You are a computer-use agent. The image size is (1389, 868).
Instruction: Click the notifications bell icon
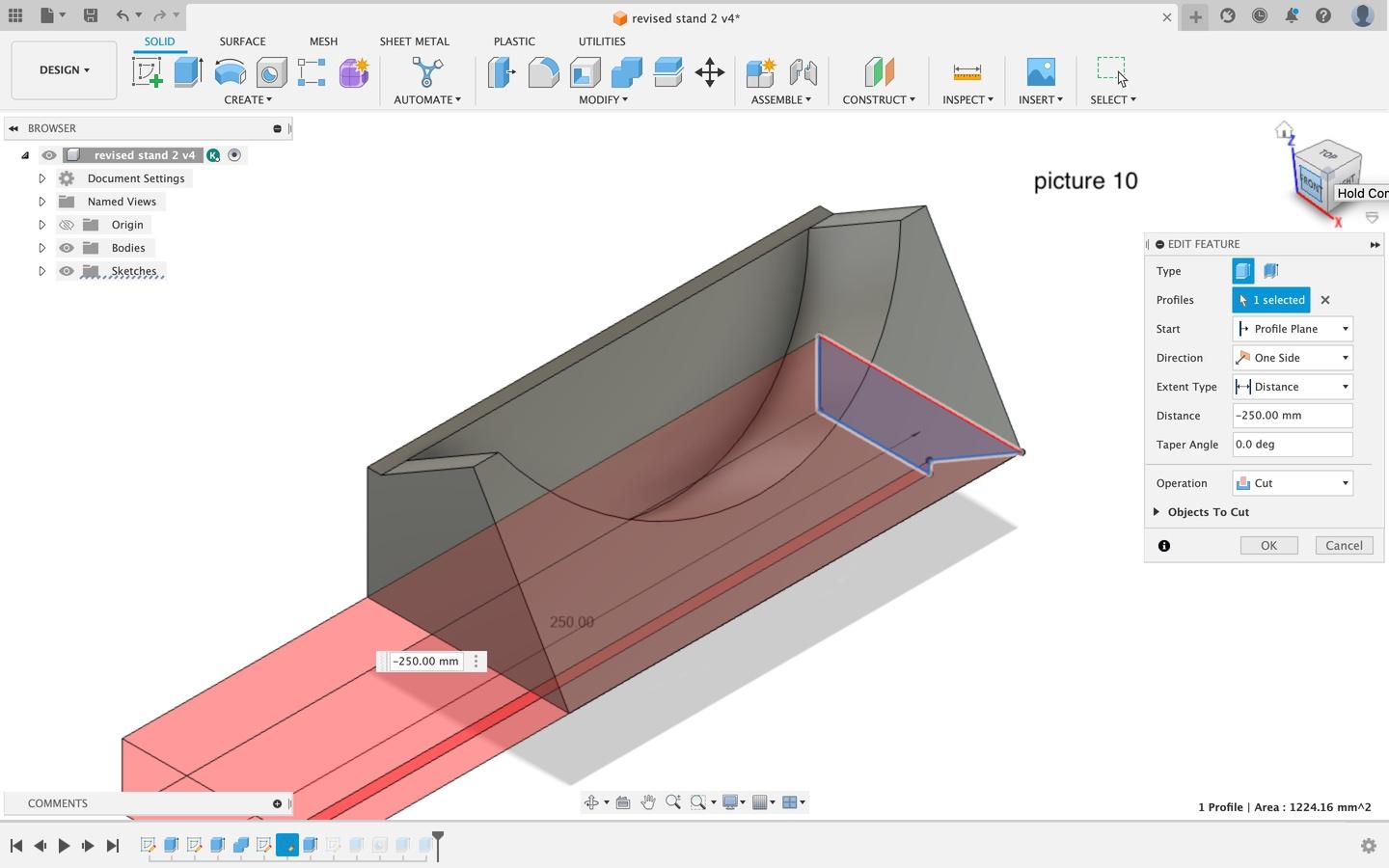1292,15
